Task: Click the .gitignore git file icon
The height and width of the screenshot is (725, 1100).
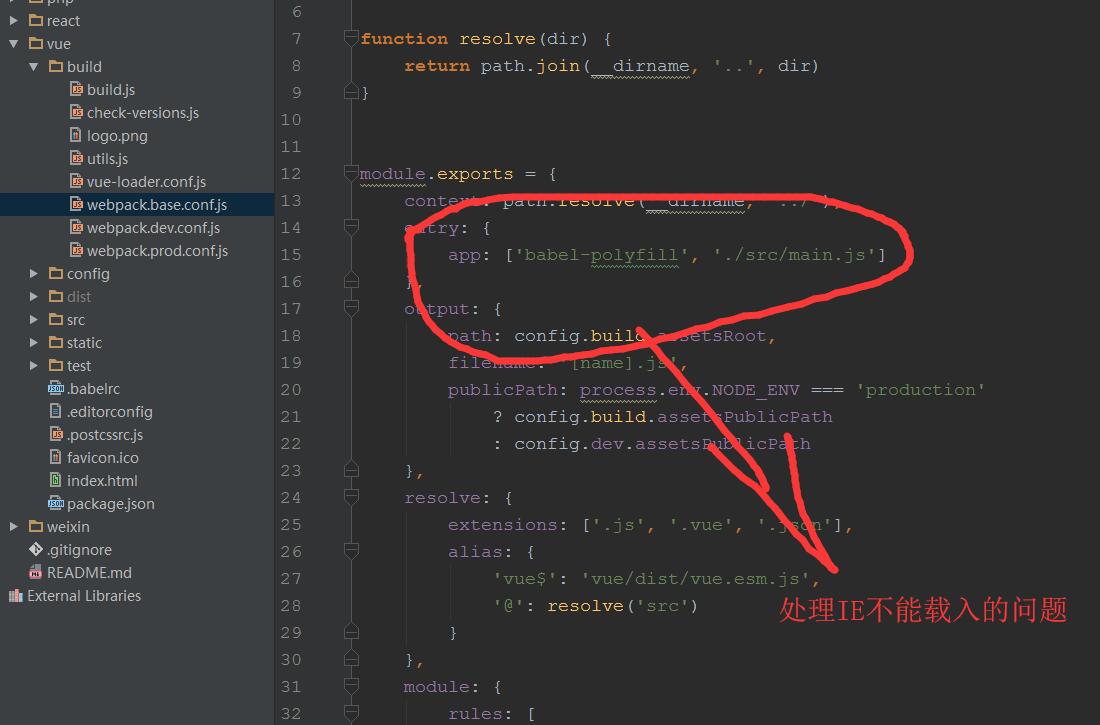Action: point(36,549)
